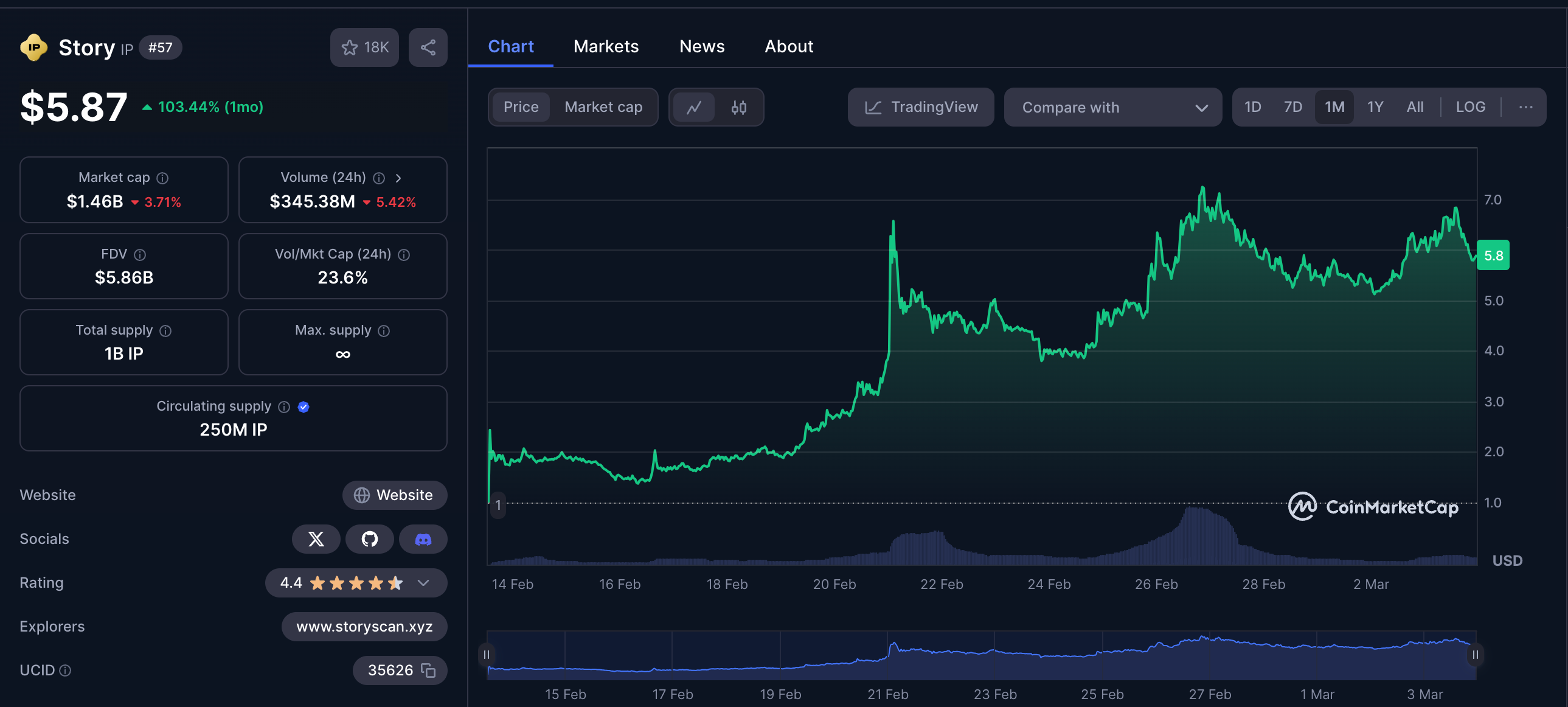This screenshot has width=1568, height=707.
Task: Show Vol/Mkt Cap (24h) info icon
Action: pyautogui.click(x=404, y=254)
